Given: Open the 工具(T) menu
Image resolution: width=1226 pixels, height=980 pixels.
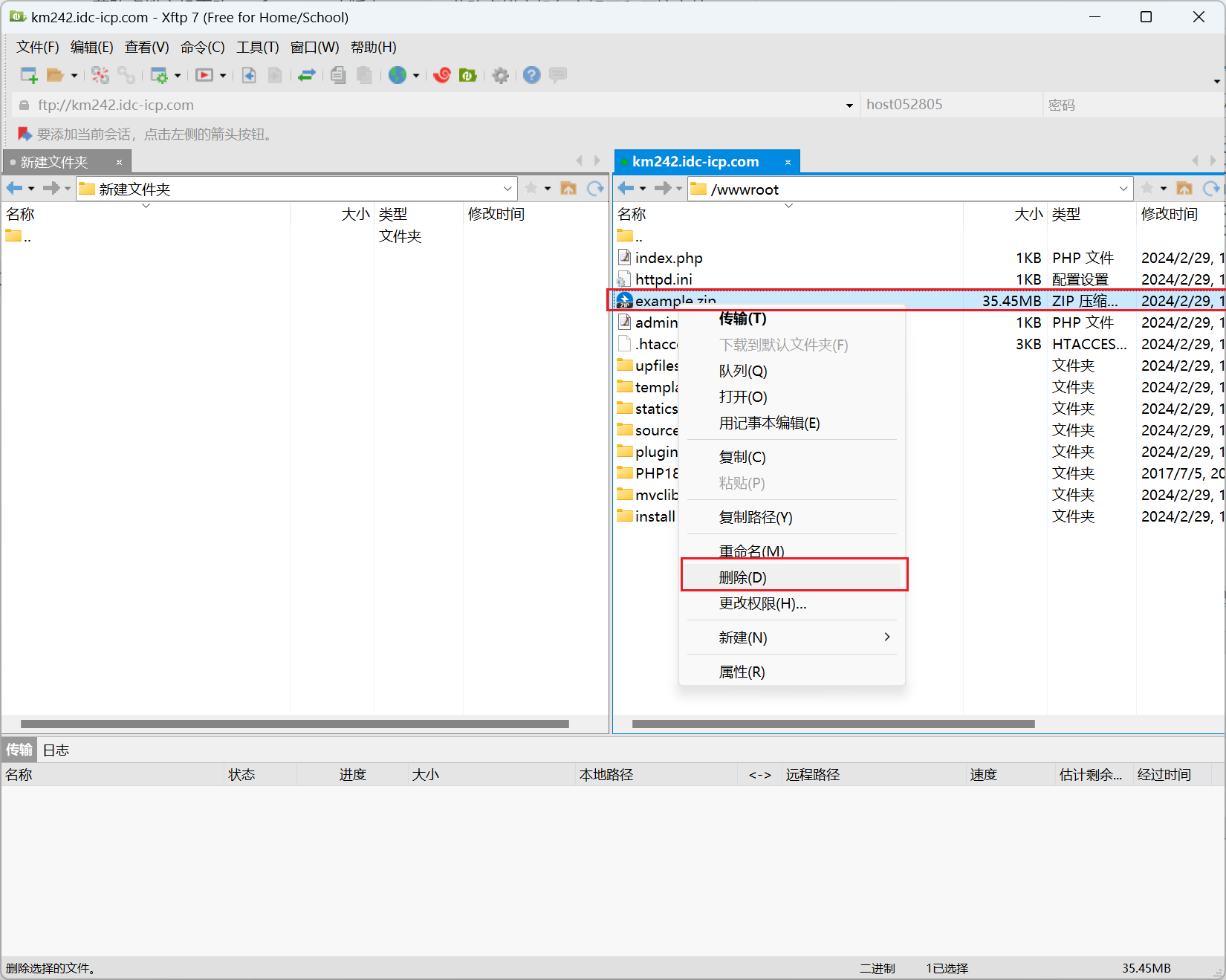Looking at the screenshot, I should (257, 48).
